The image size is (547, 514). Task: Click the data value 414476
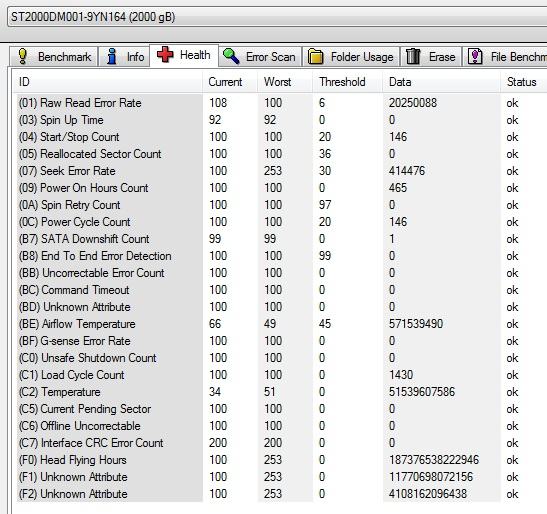[x=407, y=171]
